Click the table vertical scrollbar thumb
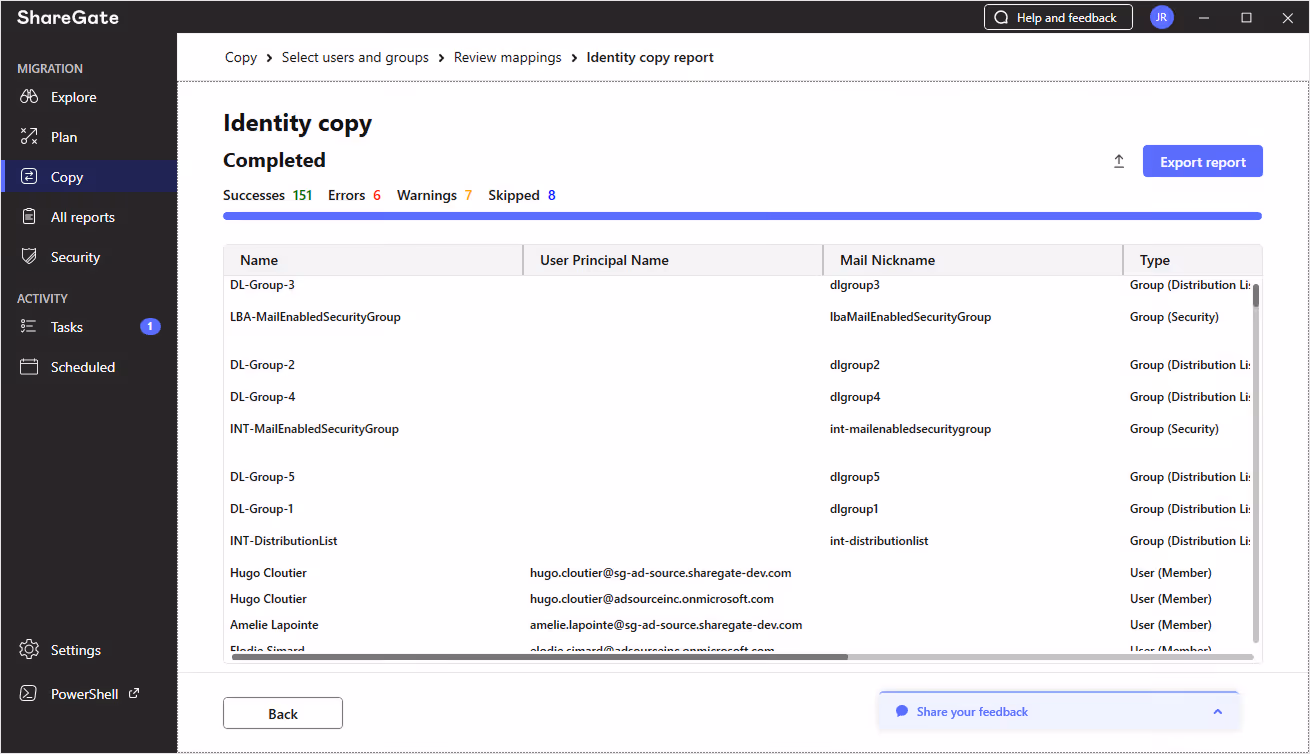The height and width of the screenshot is (754, 1310). coord(1256,295)
